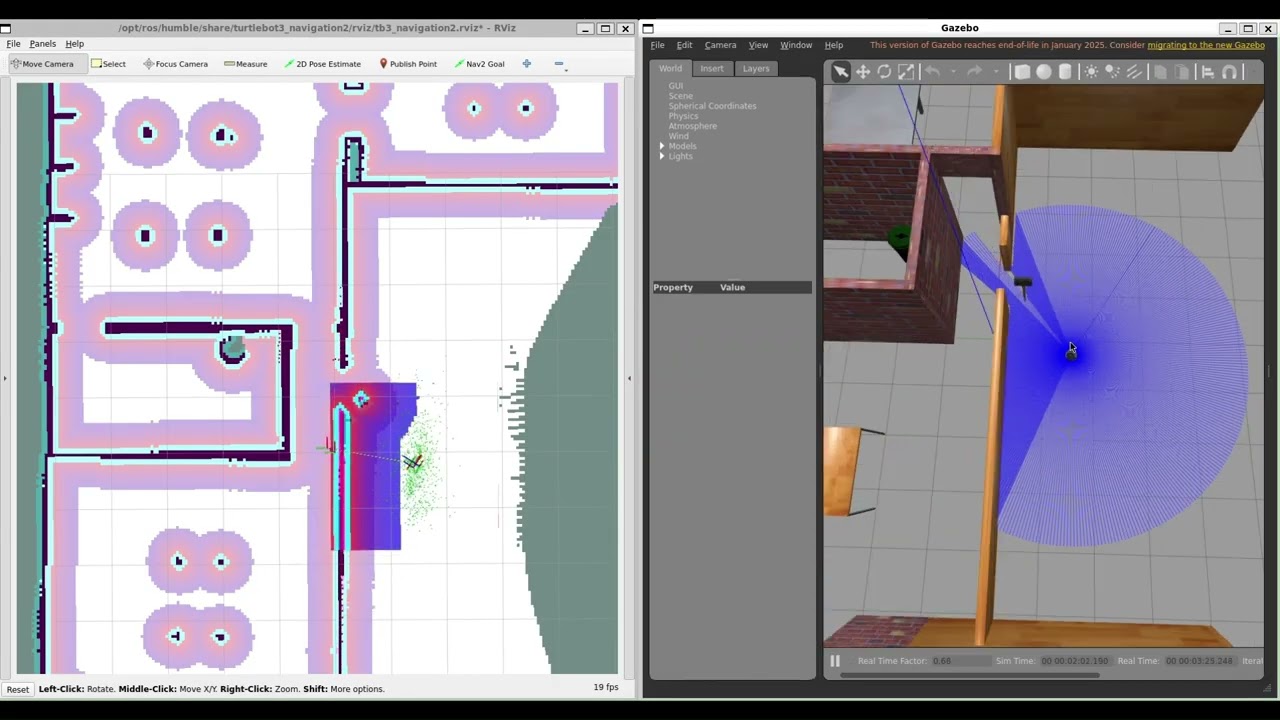Click the Reset button in RViz

click(18, 689)
